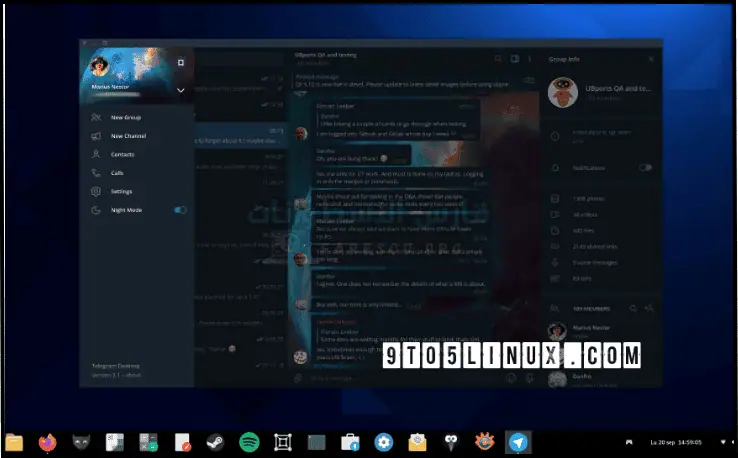Select New Group menu item
Viewport: 738px width, 458px height.
point(125,118)
